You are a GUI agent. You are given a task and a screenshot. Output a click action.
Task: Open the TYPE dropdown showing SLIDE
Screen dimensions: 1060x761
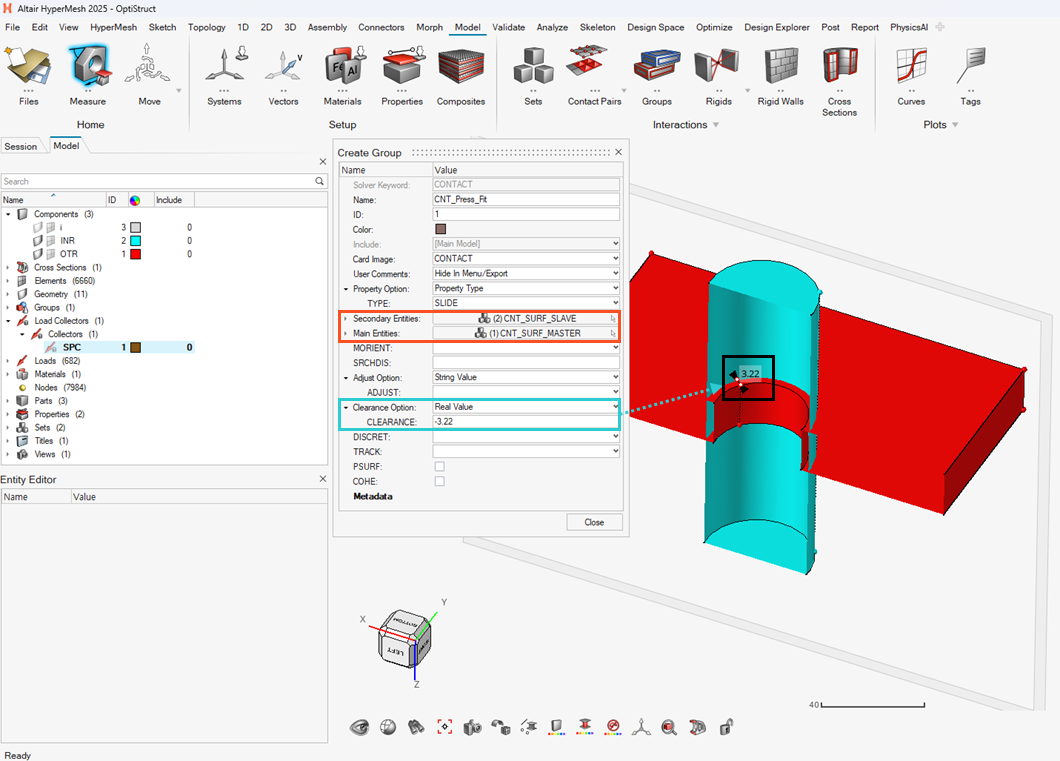click(526, 303)
